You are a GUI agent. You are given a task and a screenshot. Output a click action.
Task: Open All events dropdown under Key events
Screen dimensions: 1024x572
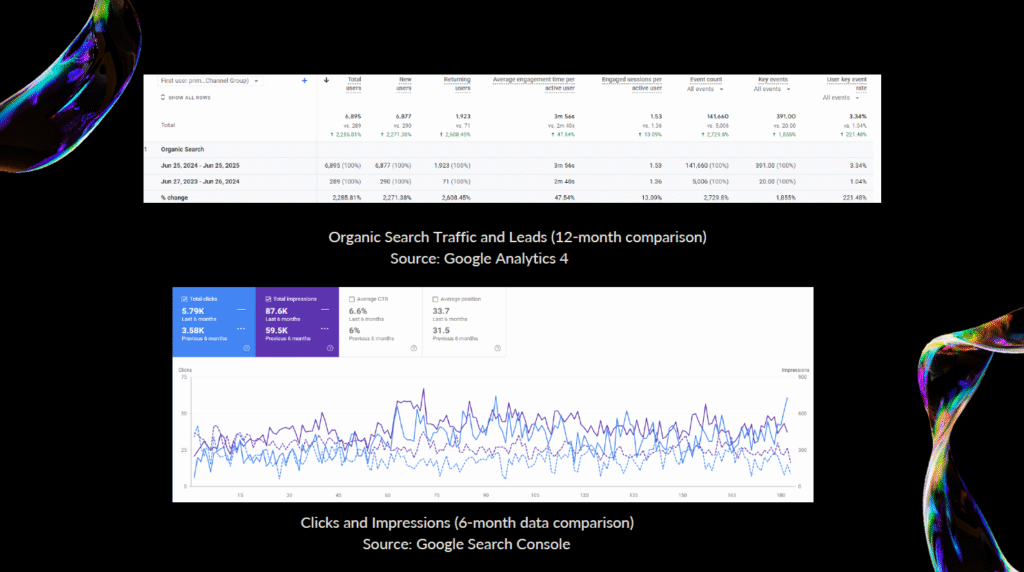(773, 89)
